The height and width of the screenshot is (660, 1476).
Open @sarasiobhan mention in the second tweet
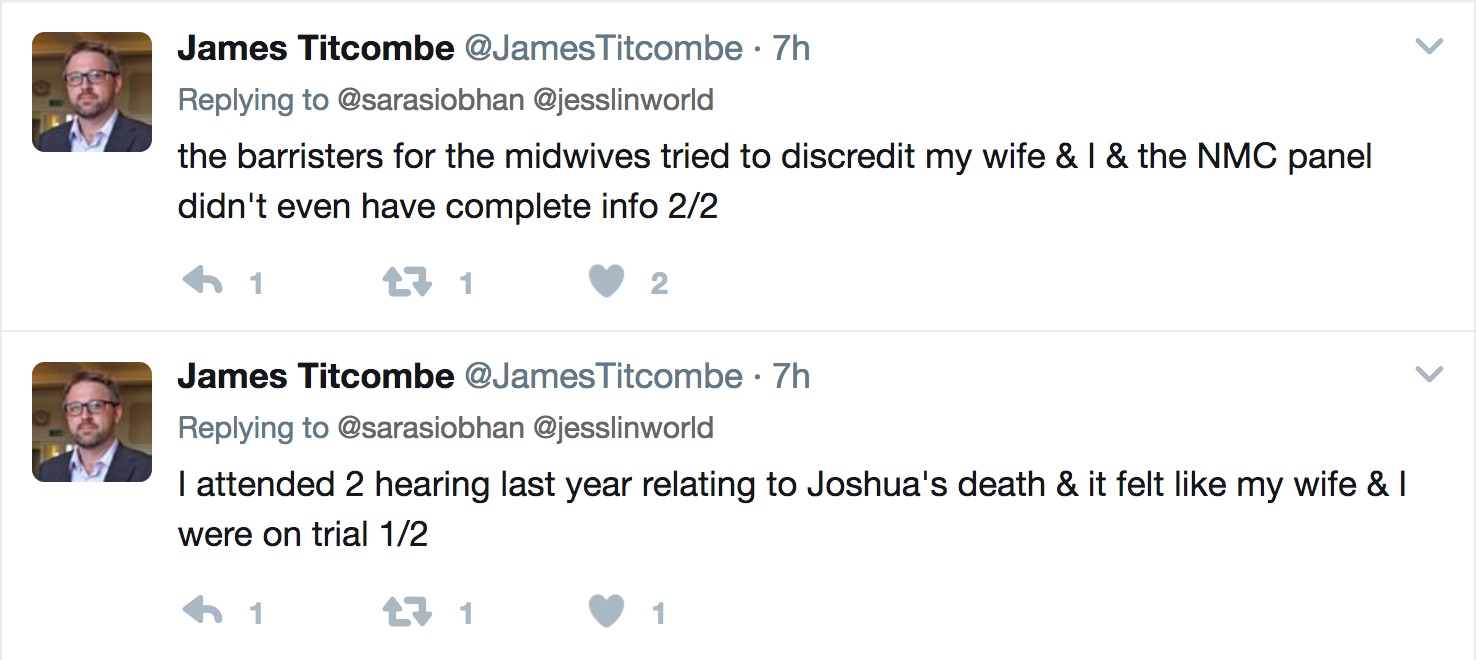(430, 428)
